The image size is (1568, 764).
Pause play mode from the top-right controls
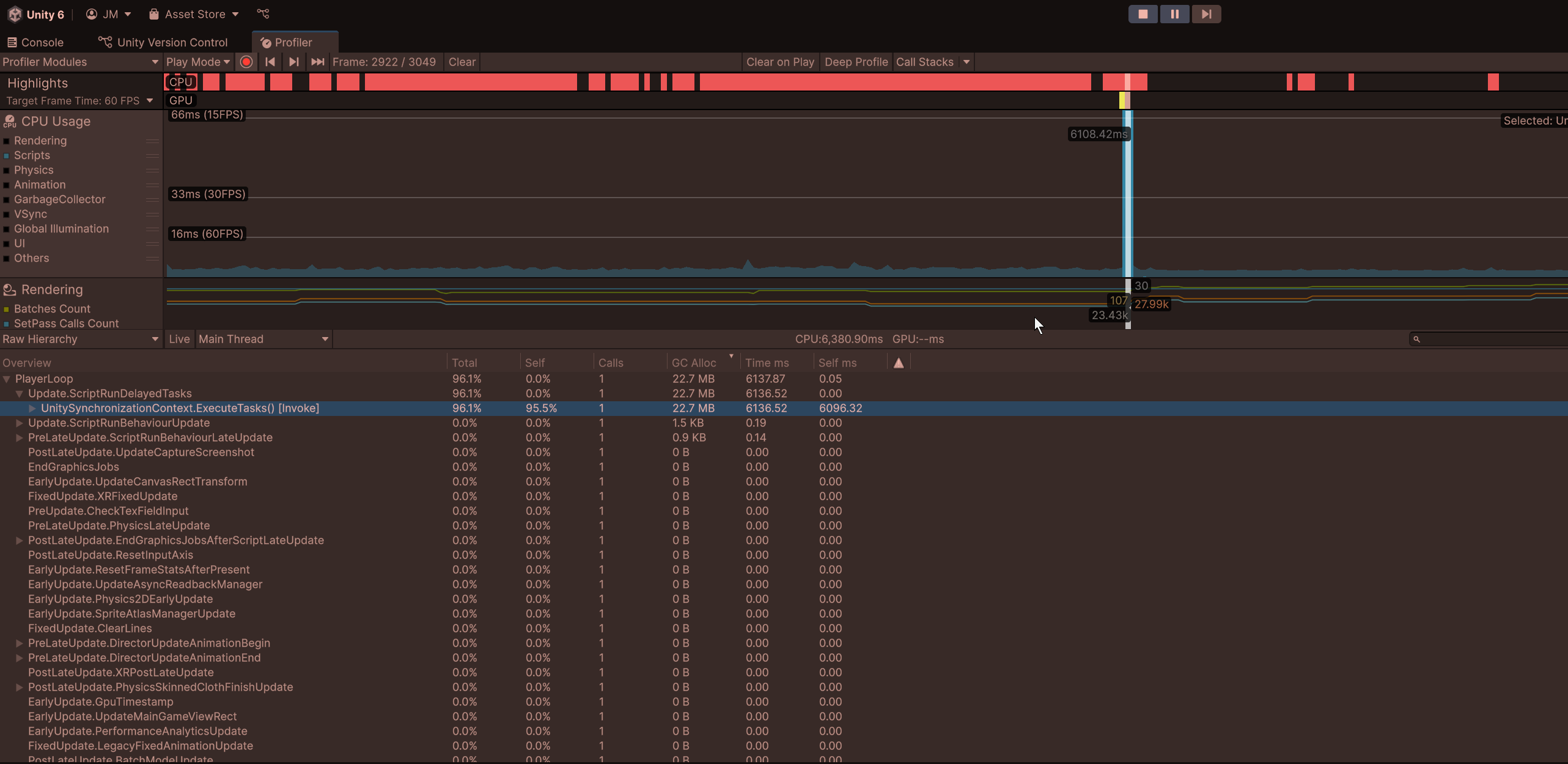(x=1174, y=13)
